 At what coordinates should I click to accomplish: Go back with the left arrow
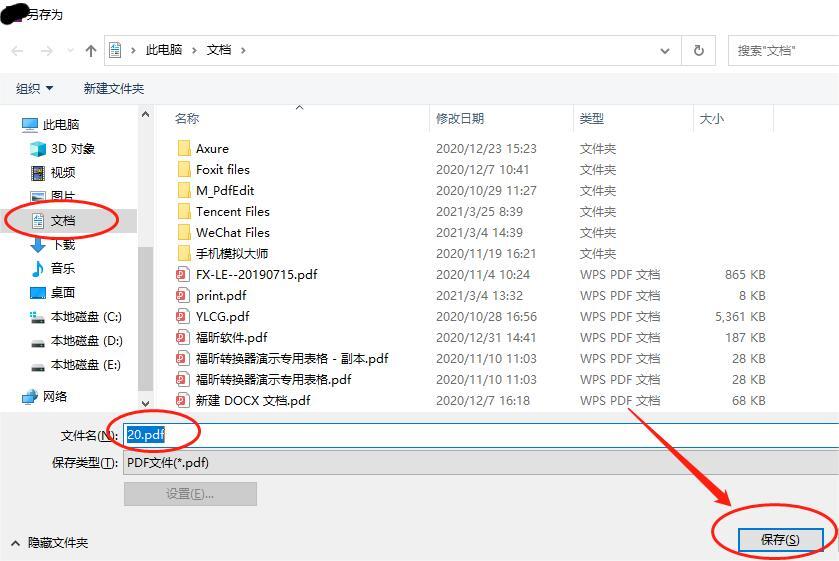(17, 51)
